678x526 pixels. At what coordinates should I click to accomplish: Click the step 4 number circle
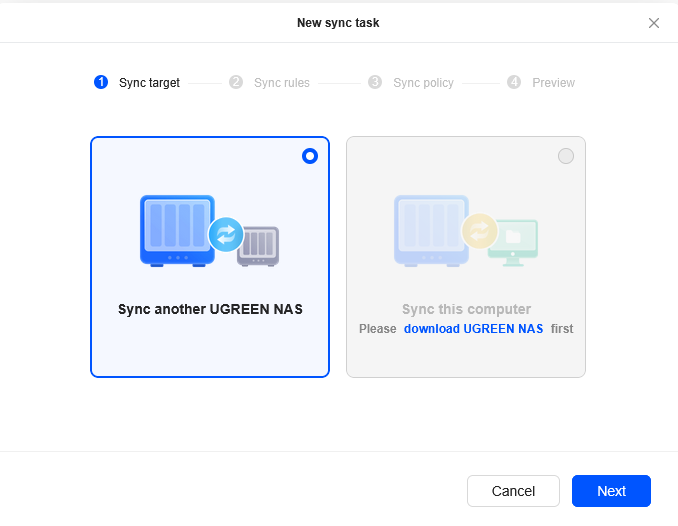[x=514, y=82]
